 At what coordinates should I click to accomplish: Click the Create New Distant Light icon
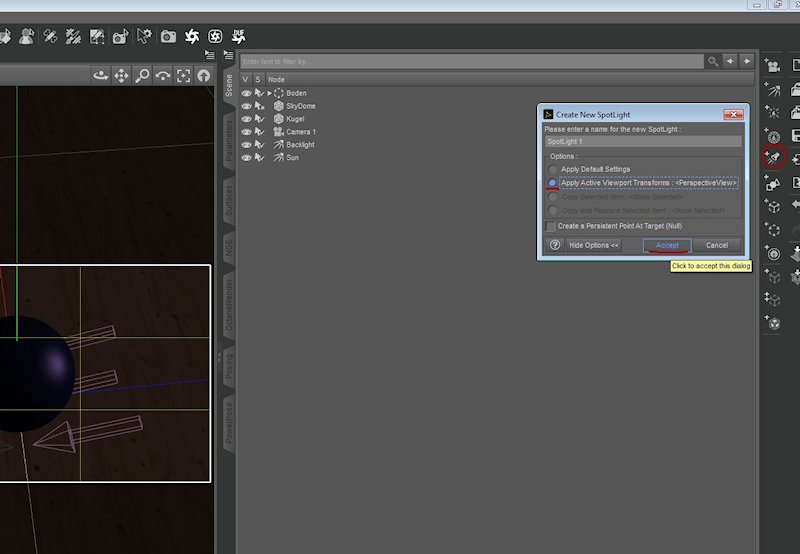[772, 89]
